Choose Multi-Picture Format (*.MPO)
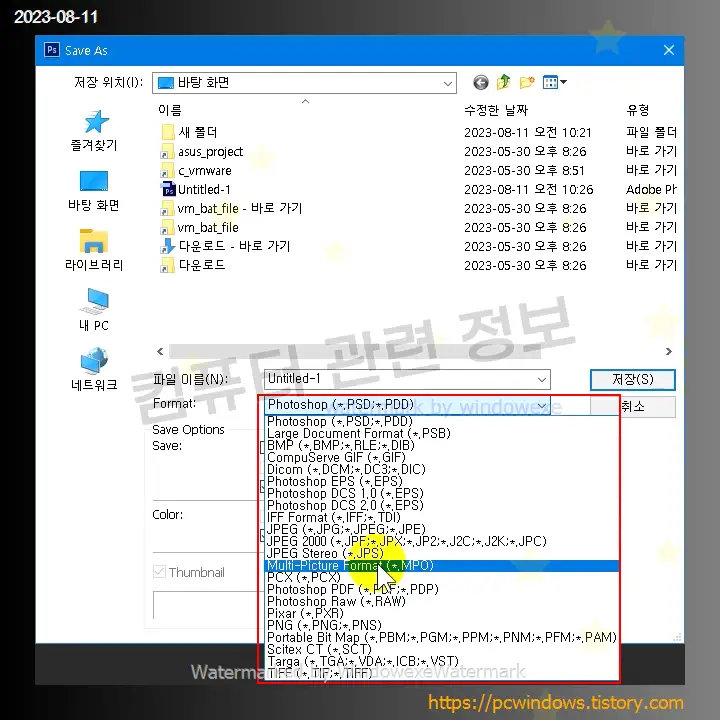 coord(442,565)
